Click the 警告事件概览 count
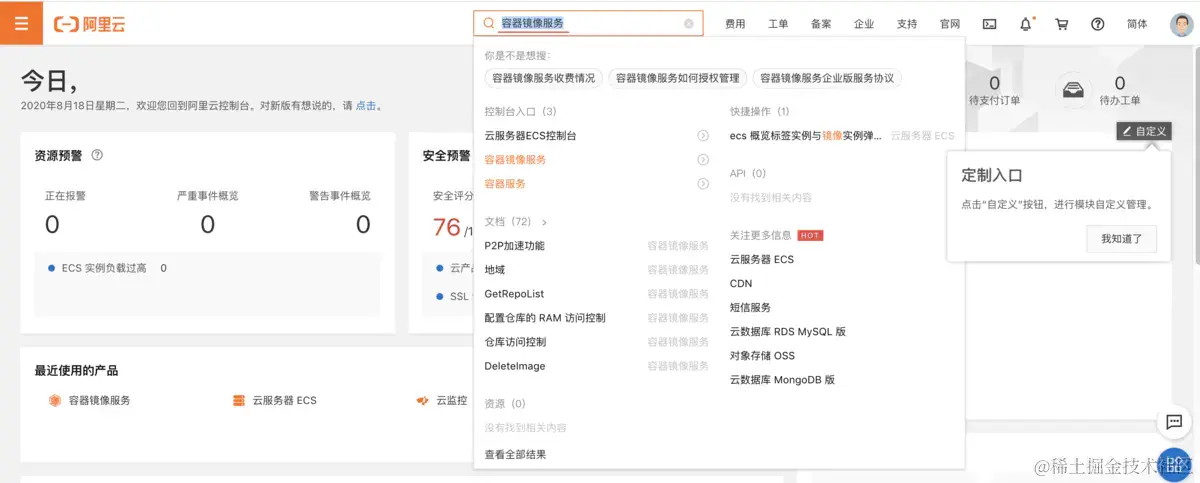Screen dimensions: 1200x483 pos(363,224)
